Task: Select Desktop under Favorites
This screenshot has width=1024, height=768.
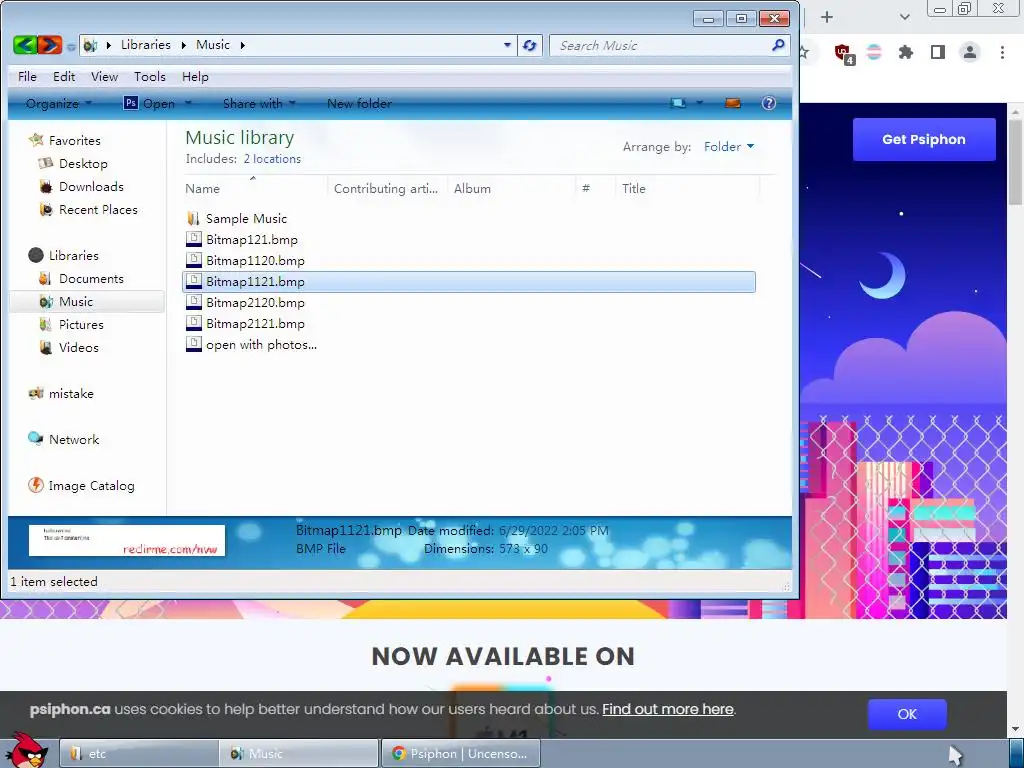Action: click(x=83, y=163)
